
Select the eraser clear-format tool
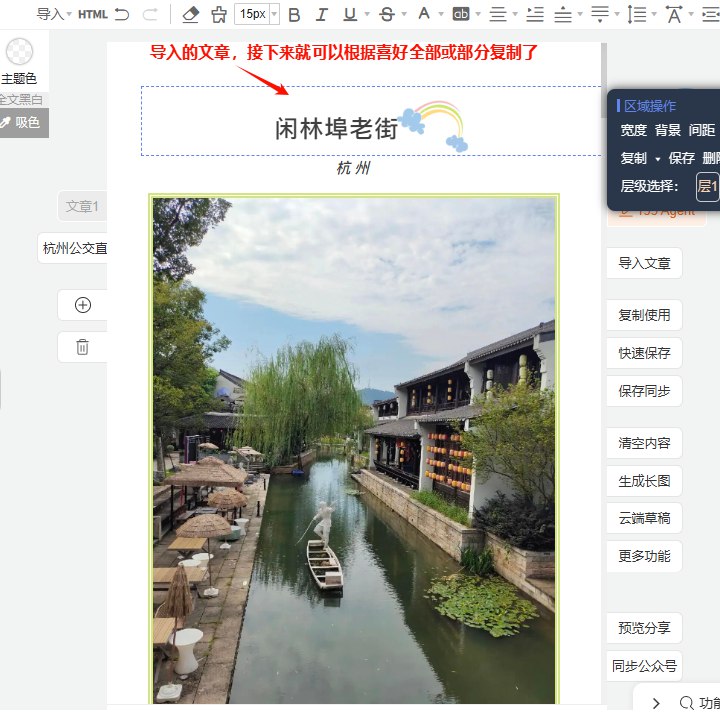point(191,15)
